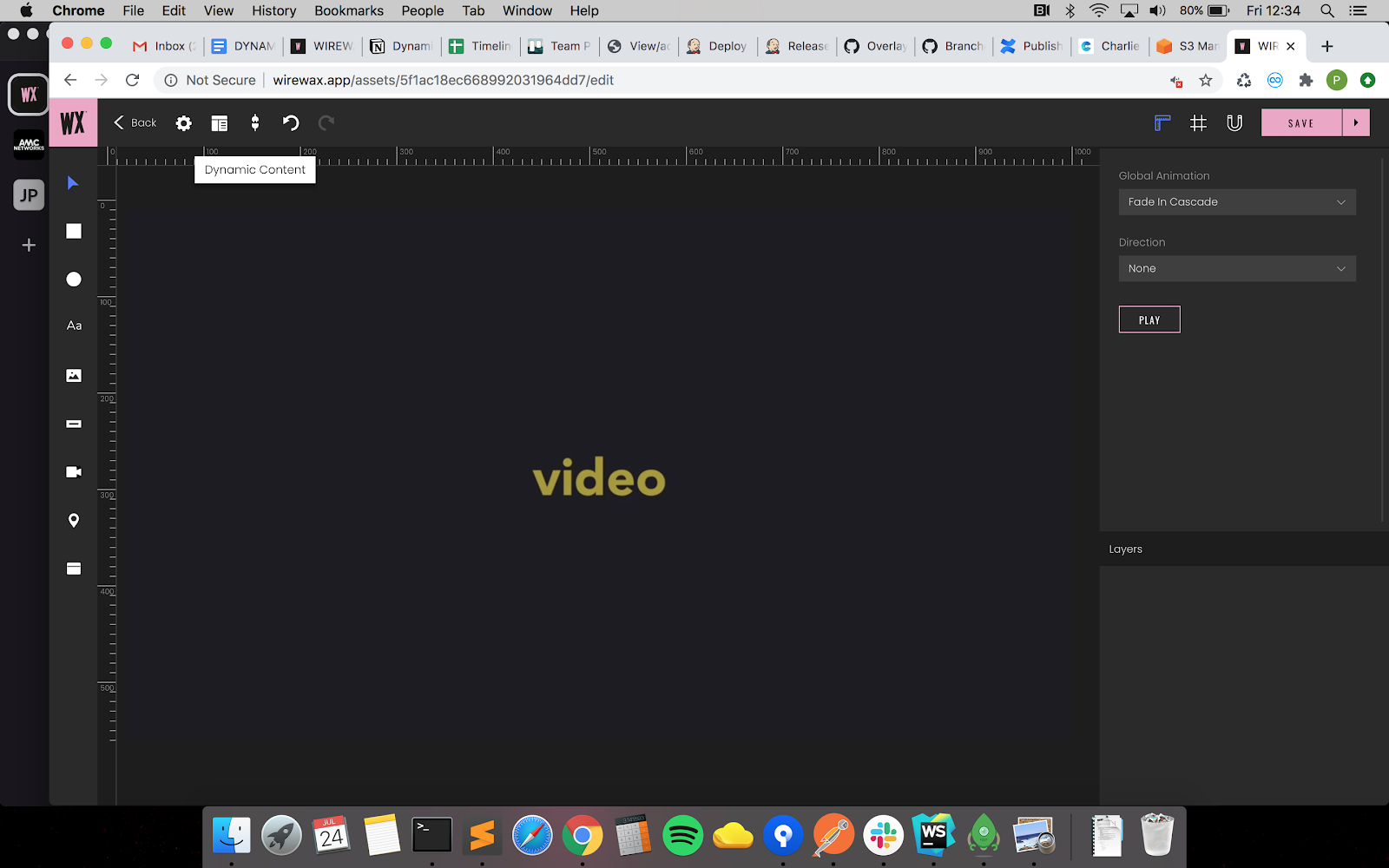
Task: Switch to the Deploy browser tab
Action: [719, 46]
